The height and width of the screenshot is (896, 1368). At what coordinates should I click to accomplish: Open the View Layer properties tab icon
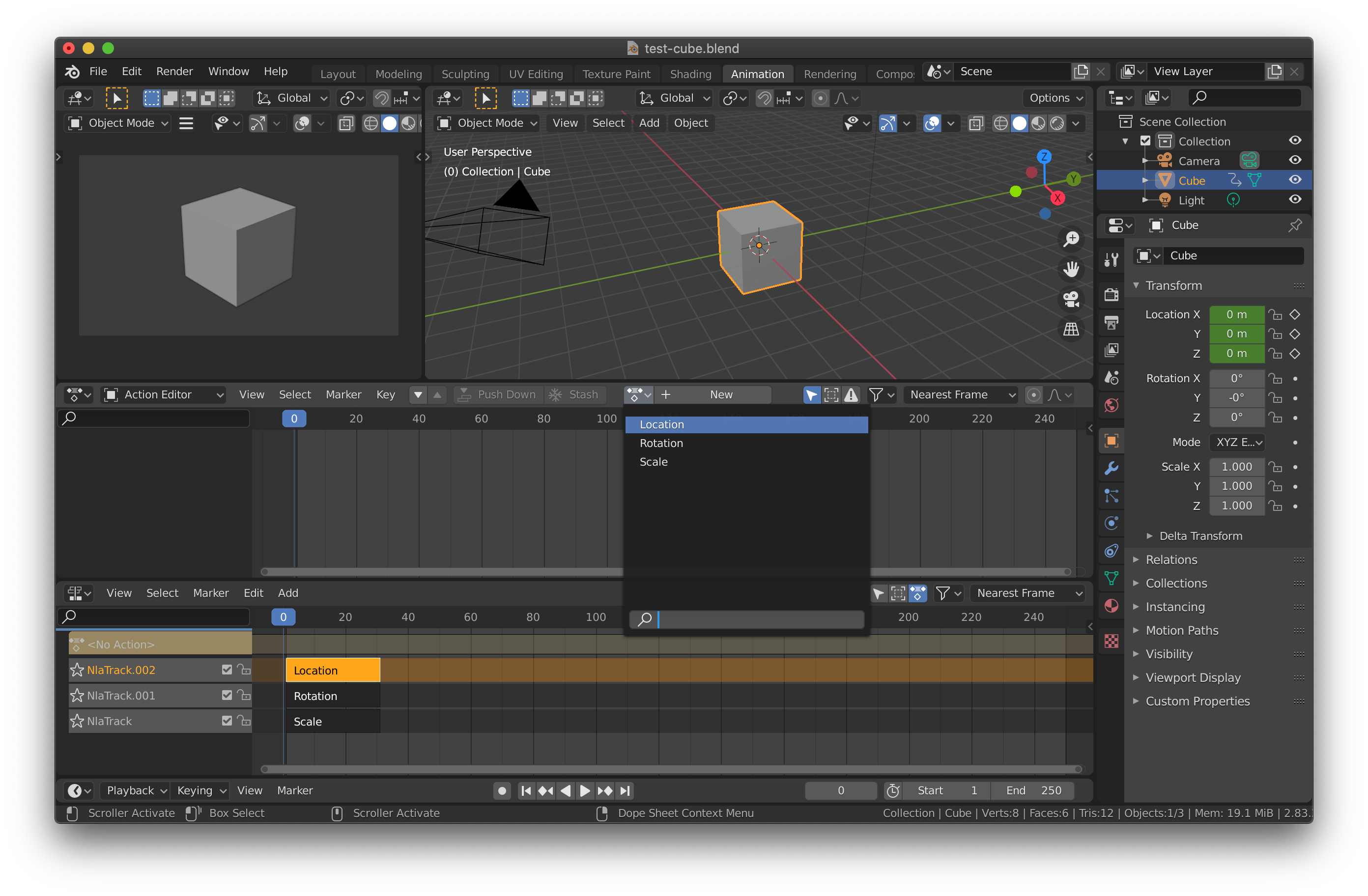1111,350
